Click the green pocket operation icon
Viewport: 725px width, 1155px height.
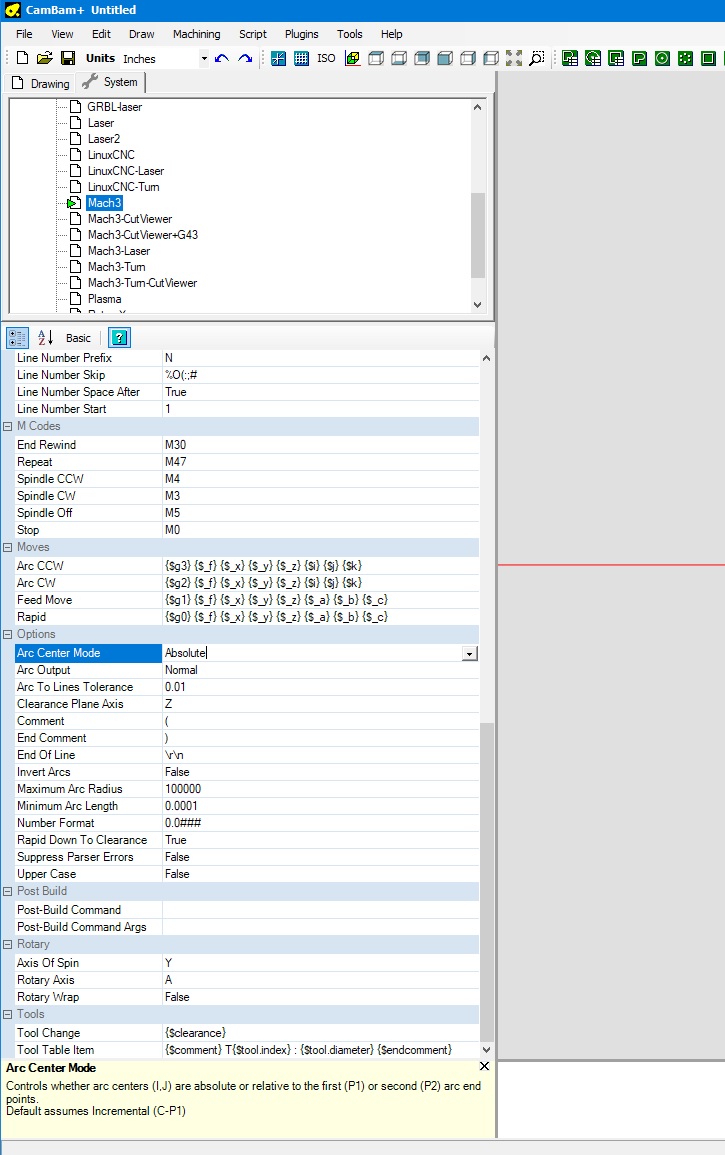click(639, 58)
